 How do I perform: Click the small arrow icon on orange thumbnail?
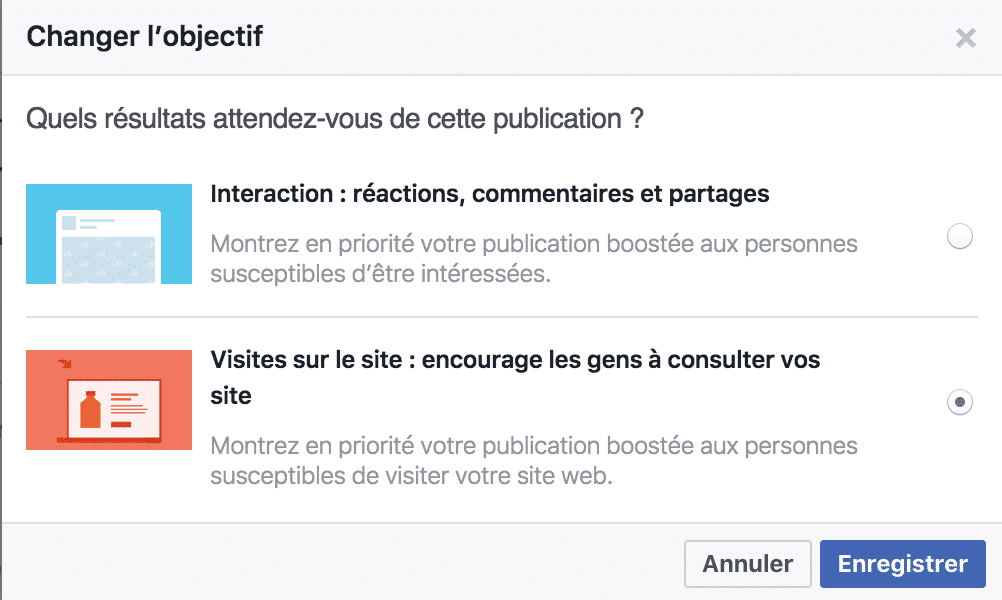[x=65, y=364]
